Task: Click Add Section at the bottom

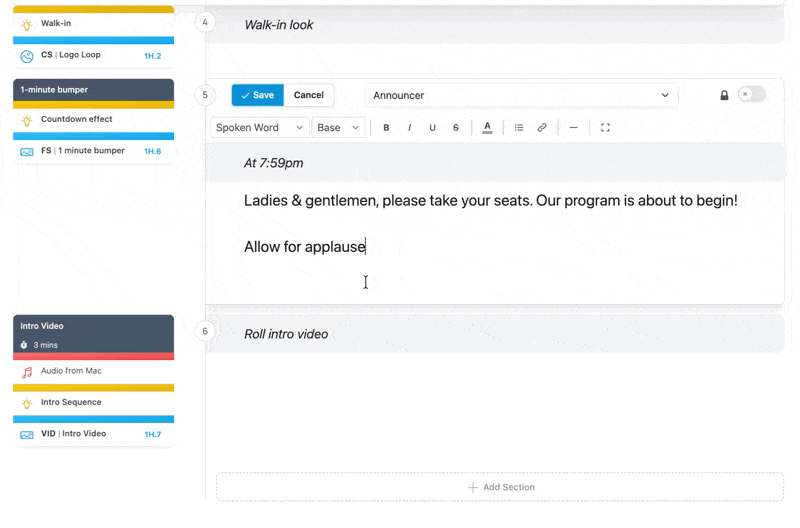Action: (500, 487)
